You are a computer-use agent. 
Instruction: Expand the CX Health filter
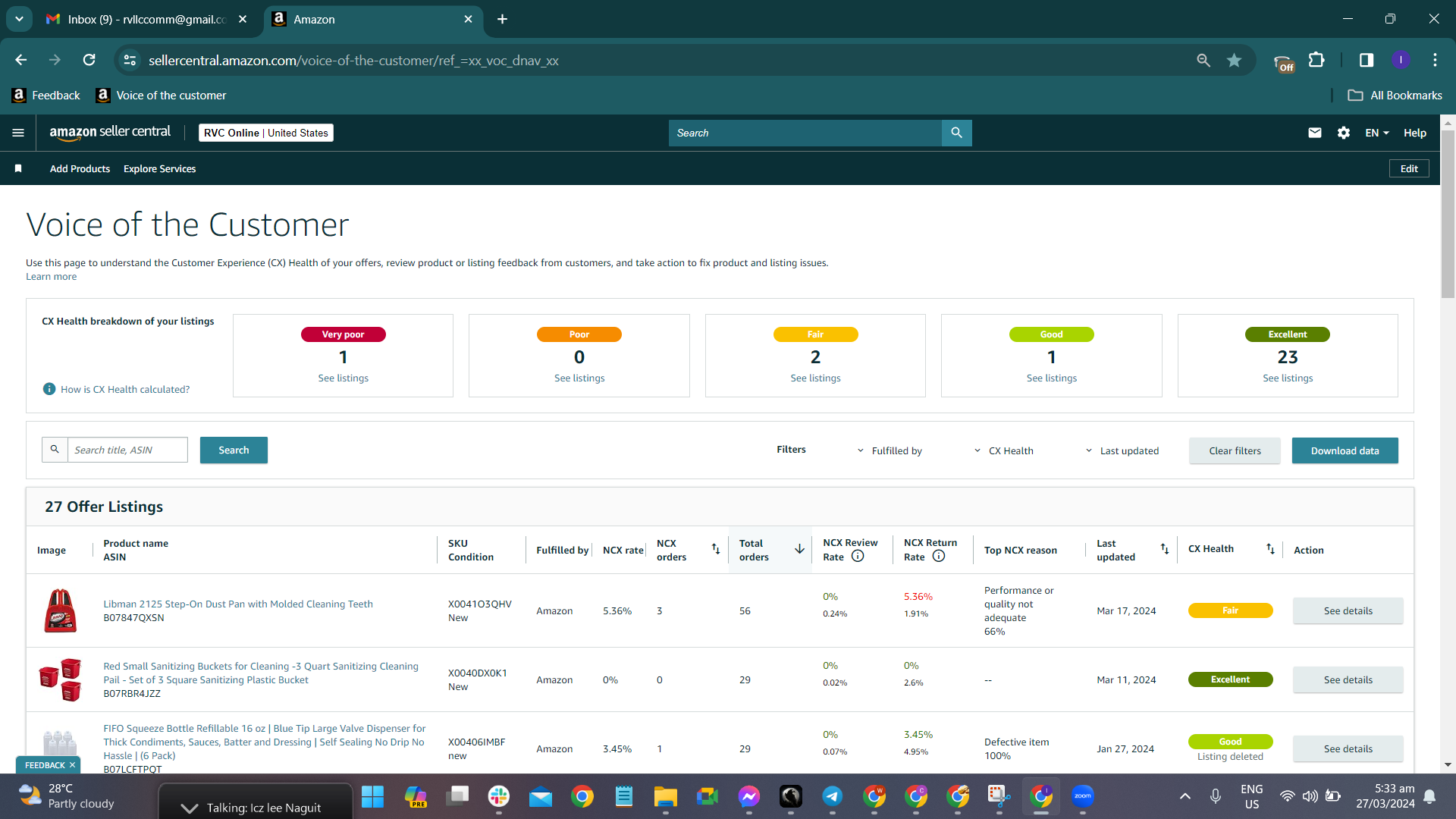tap(1004, 450)
